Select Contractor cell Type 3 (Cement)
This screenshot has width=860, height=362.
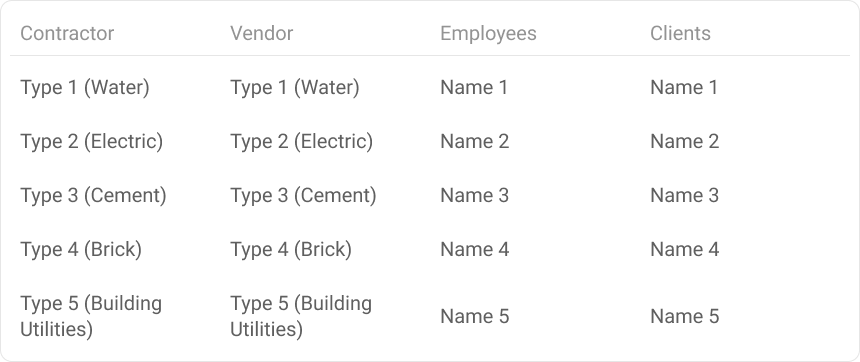93,196
